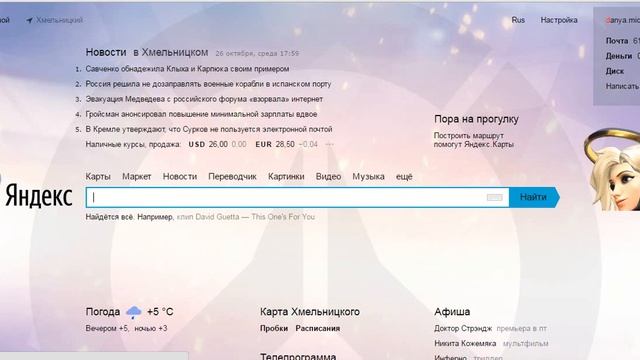Open the Расписания schedules link
The height and width of the screenshot is (360, 640).
(318, 328)
